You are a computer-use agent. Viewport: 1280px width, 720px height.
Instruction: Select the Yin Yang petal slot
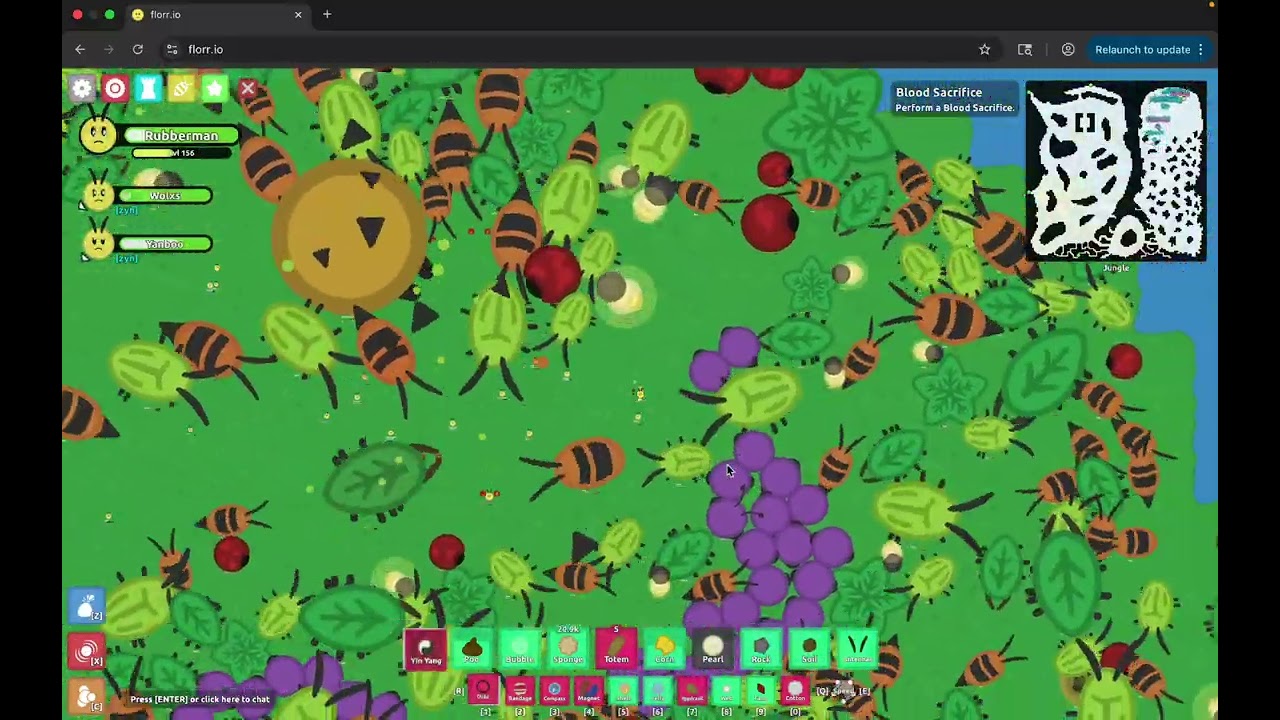[x=425, y=648]
